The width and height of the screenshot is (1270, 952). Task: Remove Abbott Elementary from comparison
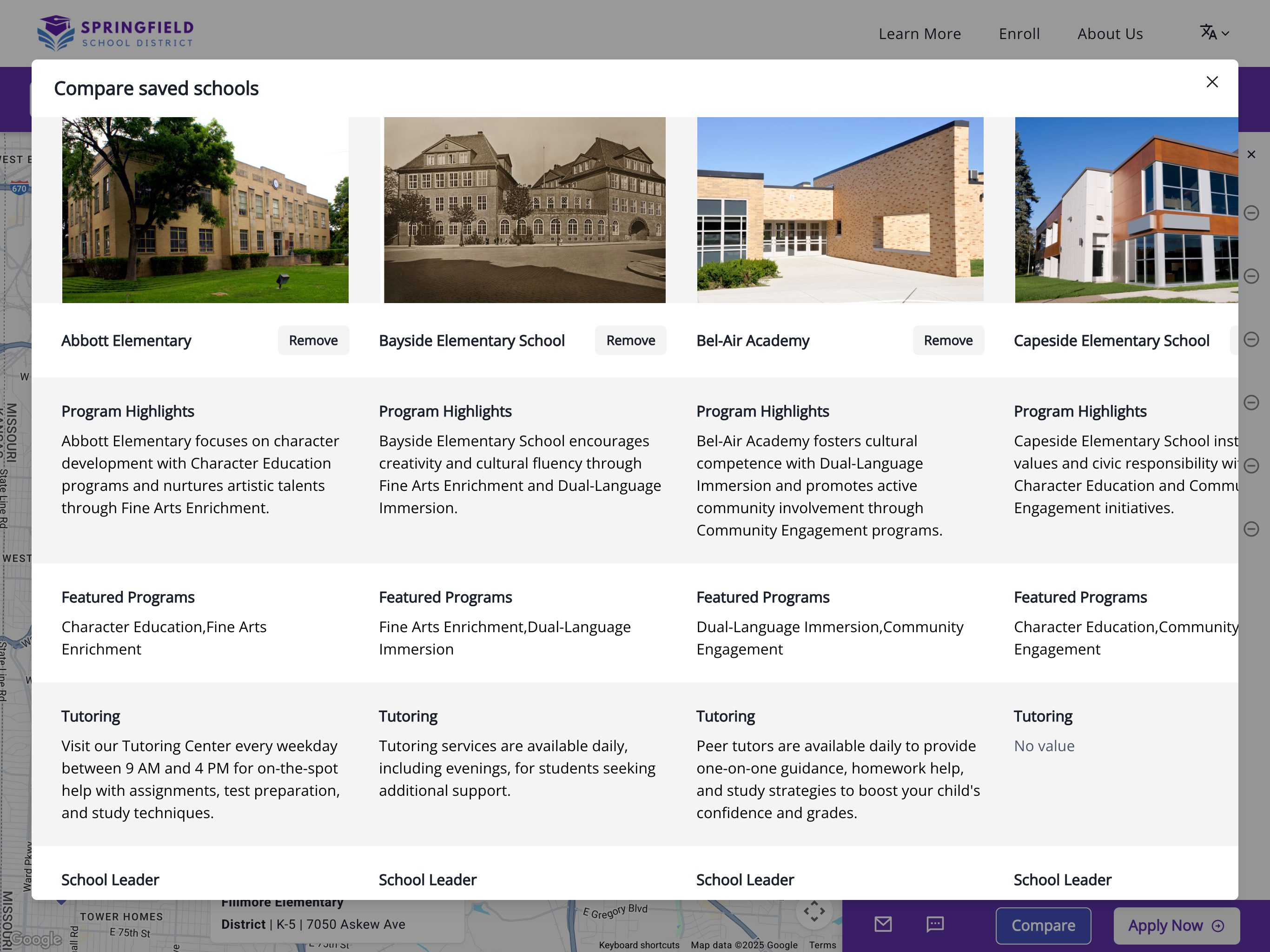click(313, 340)
